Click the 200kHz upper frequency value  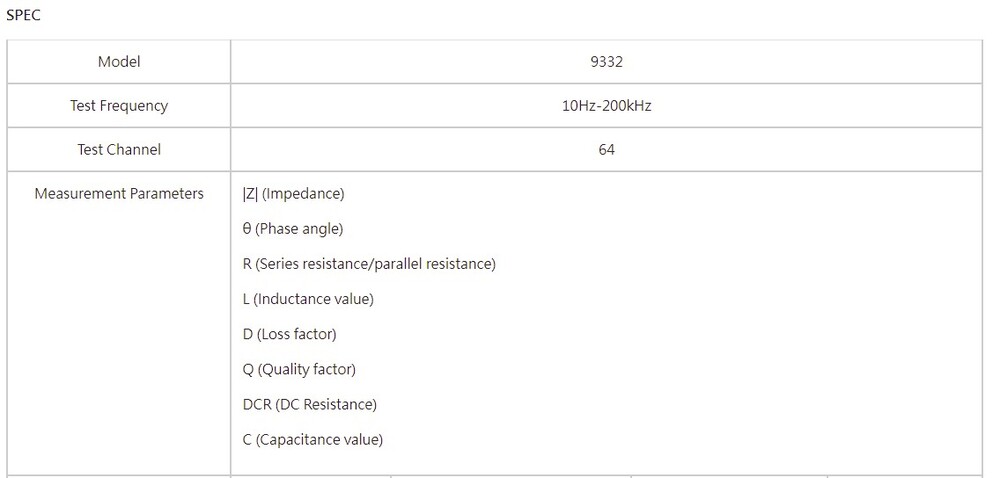point(629,106)
